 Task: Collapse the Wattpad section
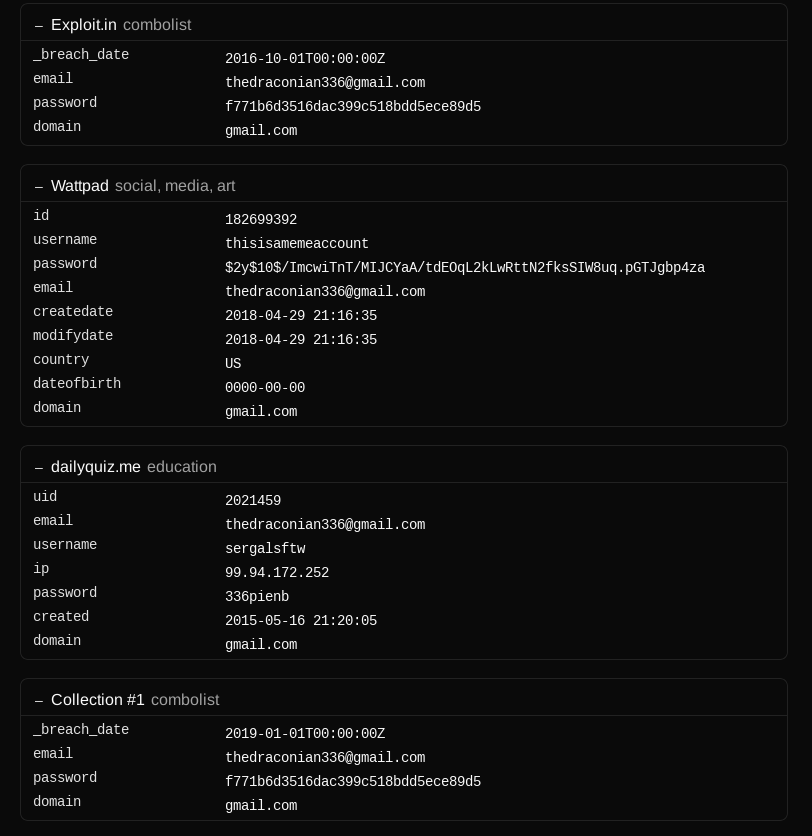coord(38,187)
